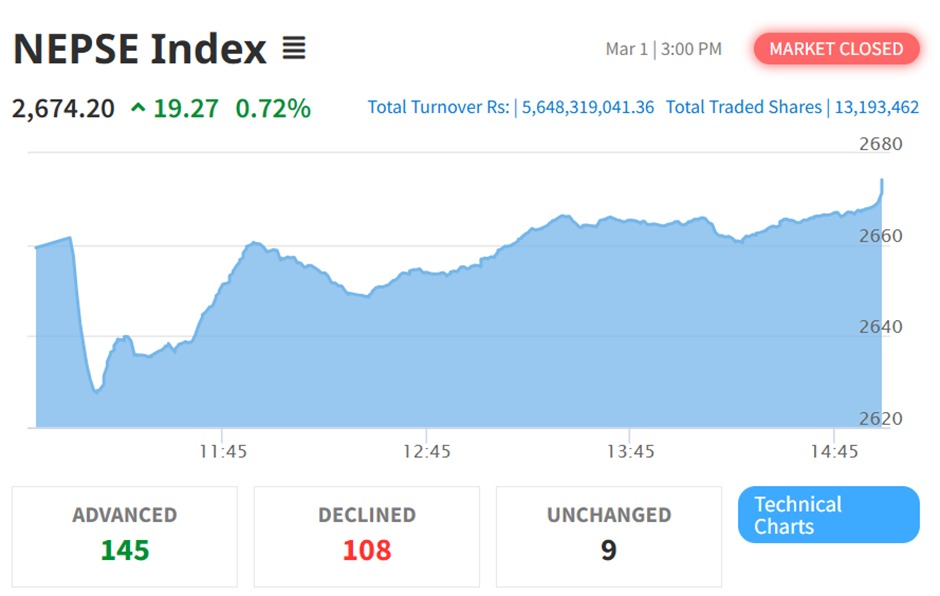Viewport: 940px width, 596px height.
Task: Click the chart's lowest dip near opening
Action: (96, 391)
